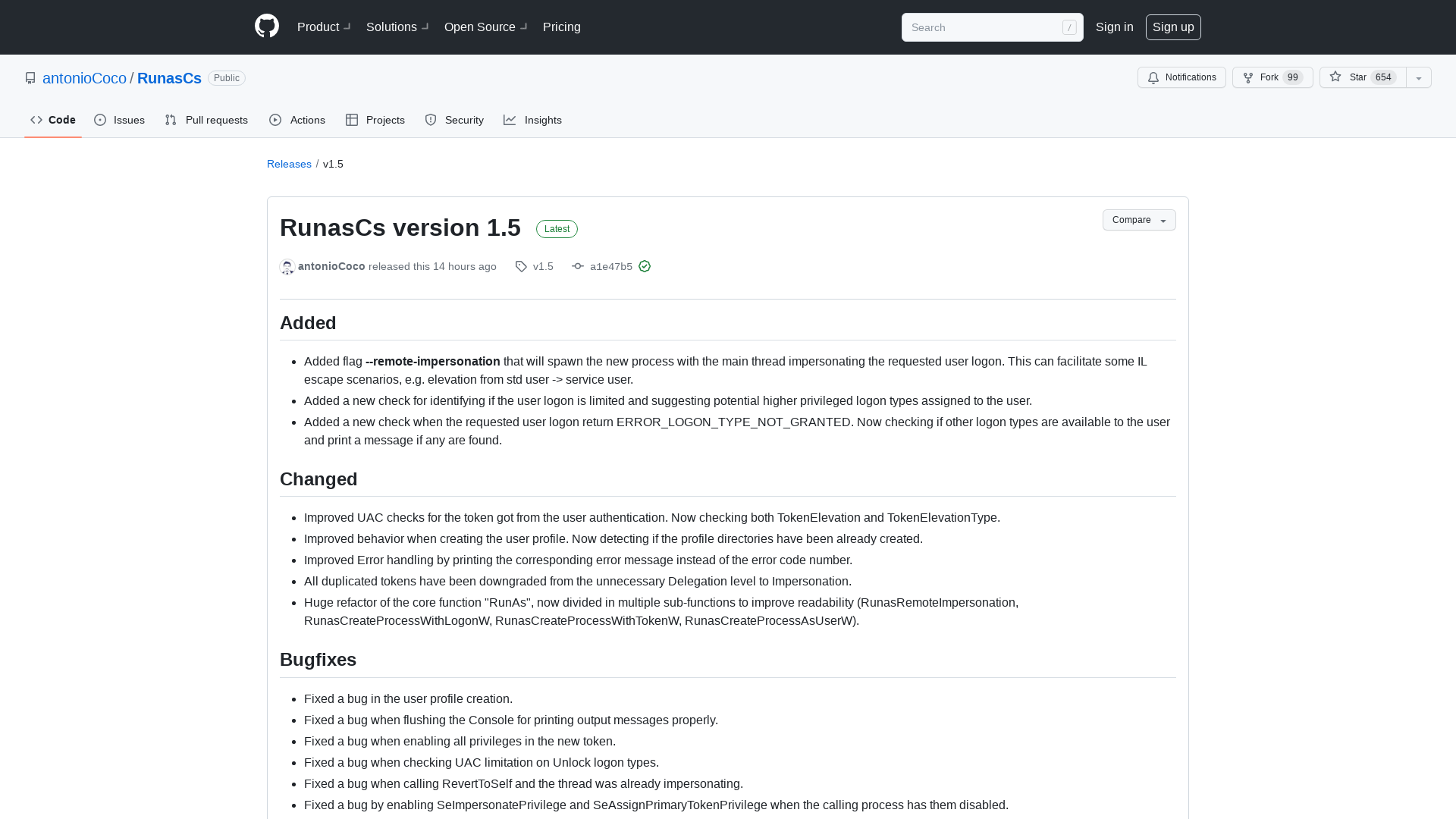Go to the Pricing page

[562, 27]
